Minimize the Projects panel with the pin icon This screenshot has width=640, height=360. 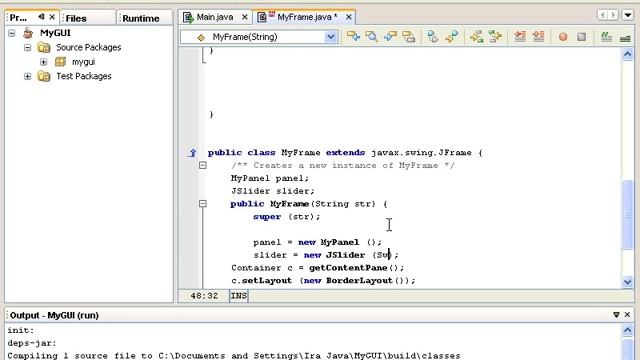[41, 17]
